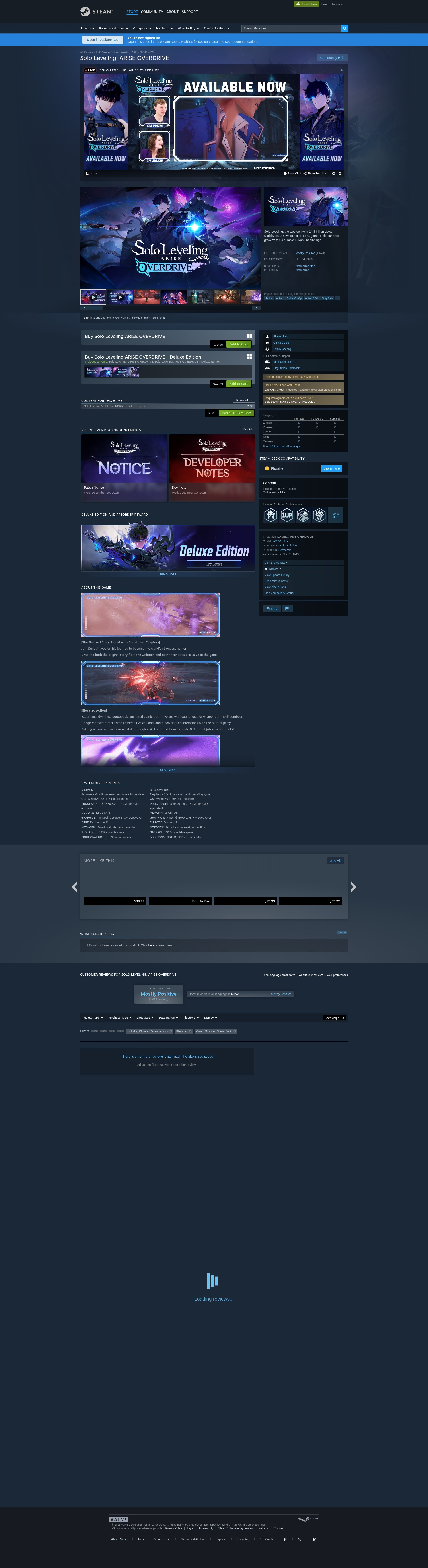The height and width of the screenshot is (1568, 428).
Task: Click Share Broadcast icon
Action: 315,173
